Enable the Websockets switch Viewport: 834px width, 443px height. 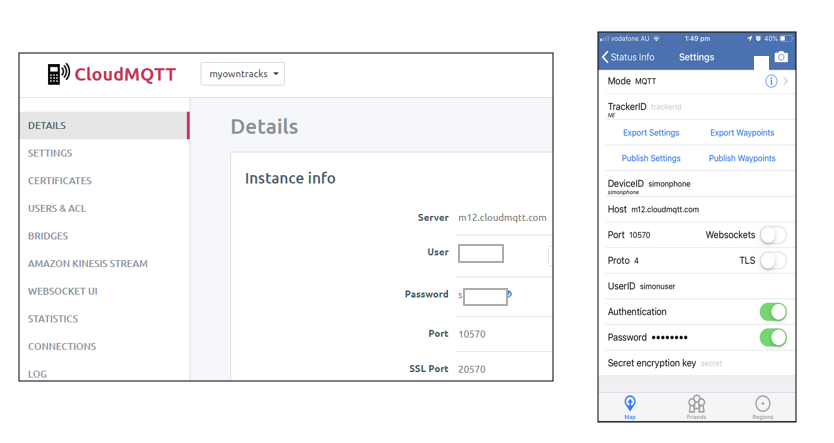coord(773,235)
